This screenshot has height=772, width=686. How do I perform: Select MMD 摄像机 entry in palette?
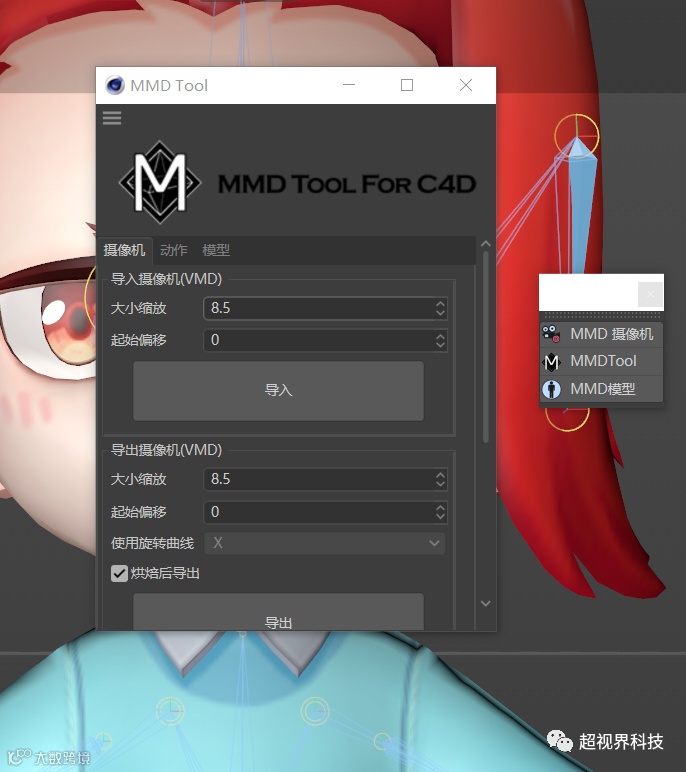601,334
